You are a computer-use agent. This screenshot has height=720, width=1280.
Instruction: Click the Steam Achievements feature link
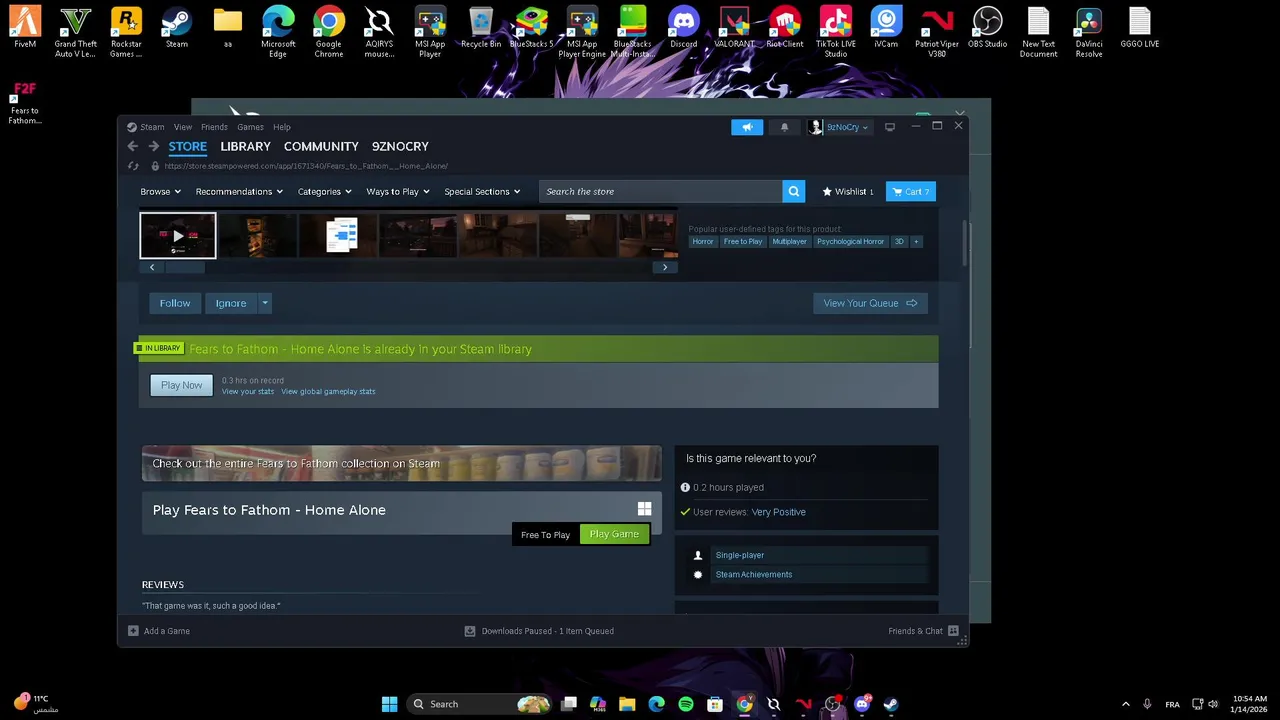[x=754, y=574]
